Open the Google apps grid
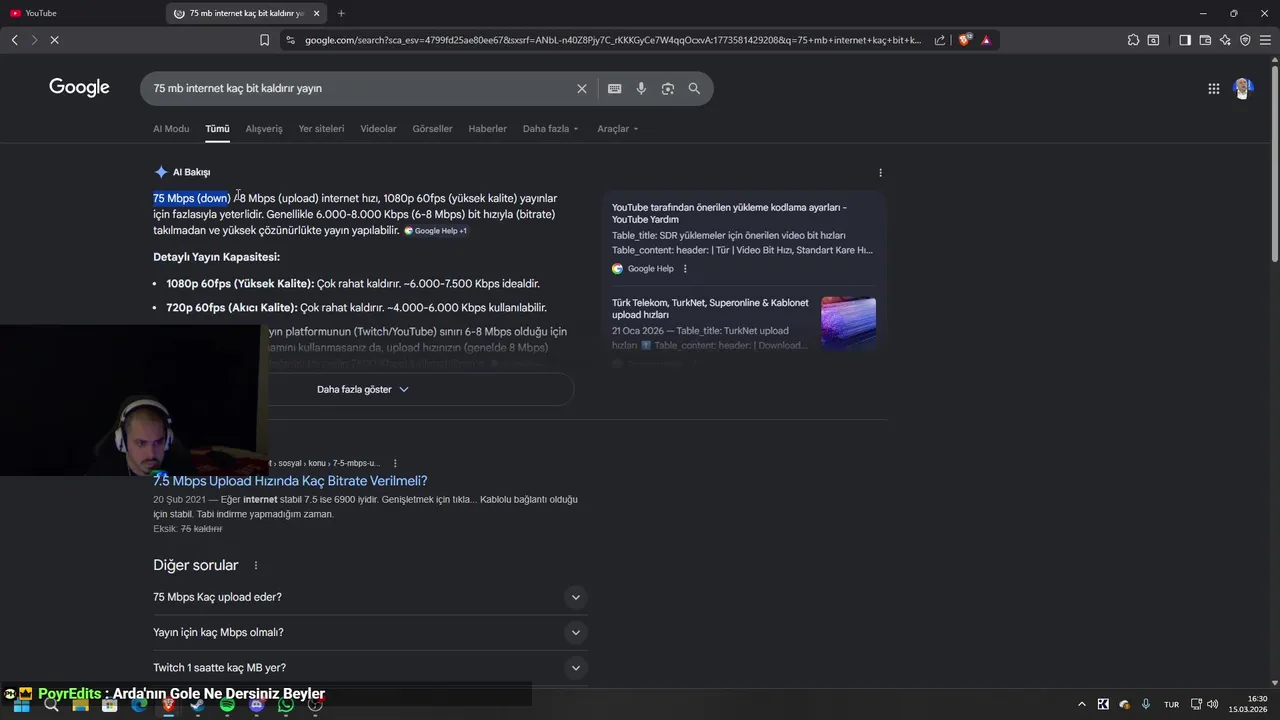This screenshot has height=720, width=1280. [1213, 88]
